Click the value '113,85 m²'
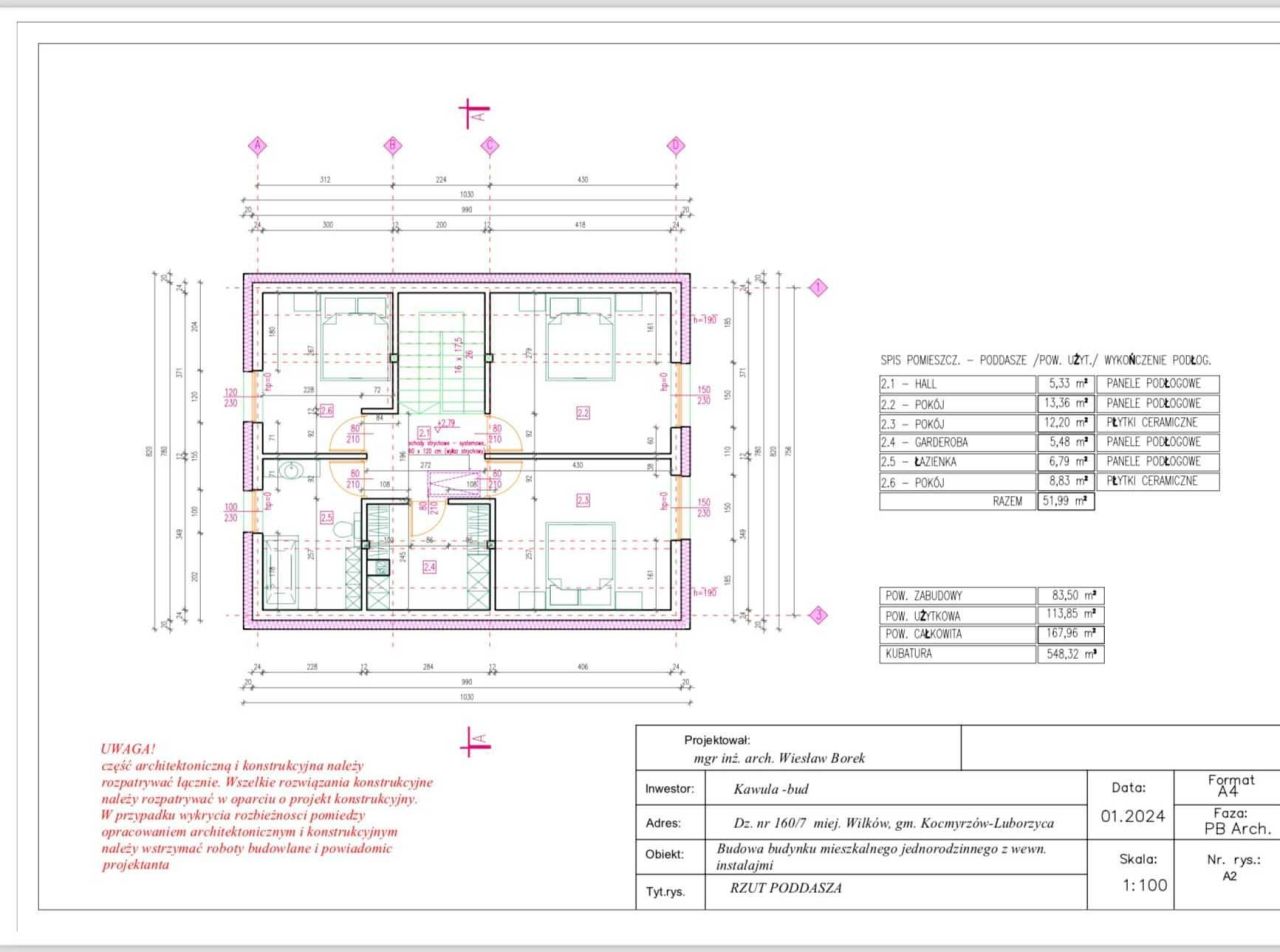Screen dimensions: 1280x952 coord(1070,616)
